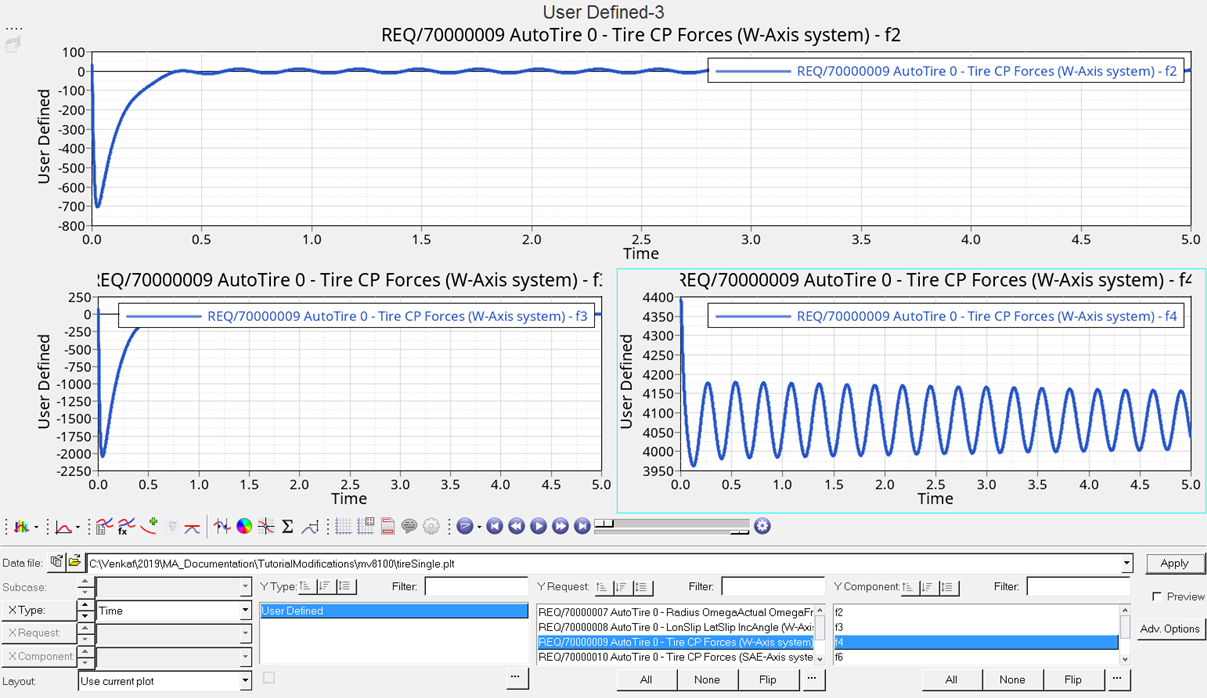Screen dimensions: 1207x698
Task: Open the ellipsis button under Y Type list
Action: point(515,677)
